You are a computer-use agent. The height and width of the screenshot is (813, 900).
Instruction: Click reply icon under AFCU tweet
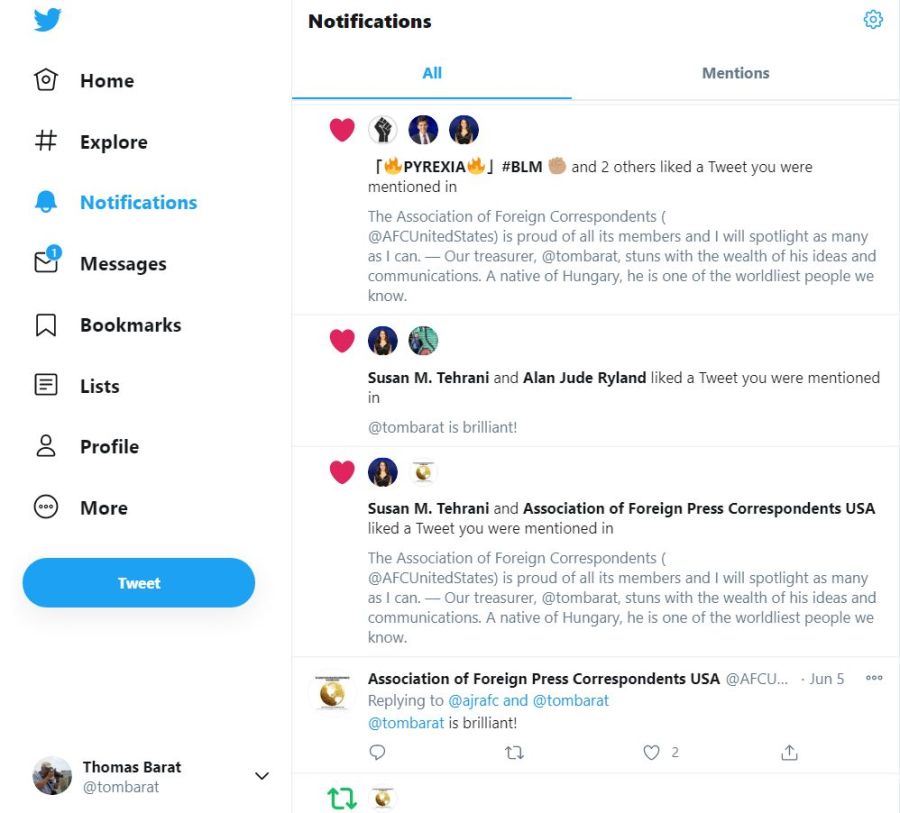[377, 753]
